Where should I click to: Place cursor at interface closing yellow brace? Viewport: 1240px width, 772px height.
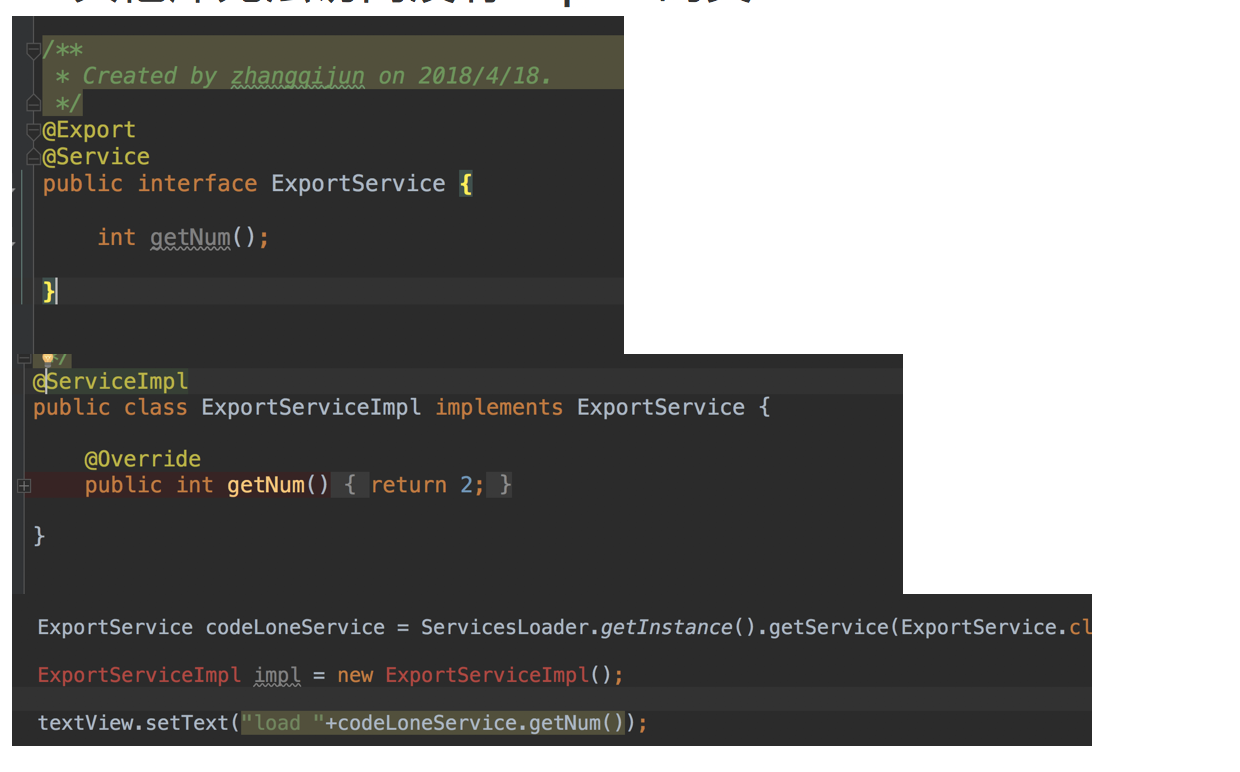click(x=49, y=291)
